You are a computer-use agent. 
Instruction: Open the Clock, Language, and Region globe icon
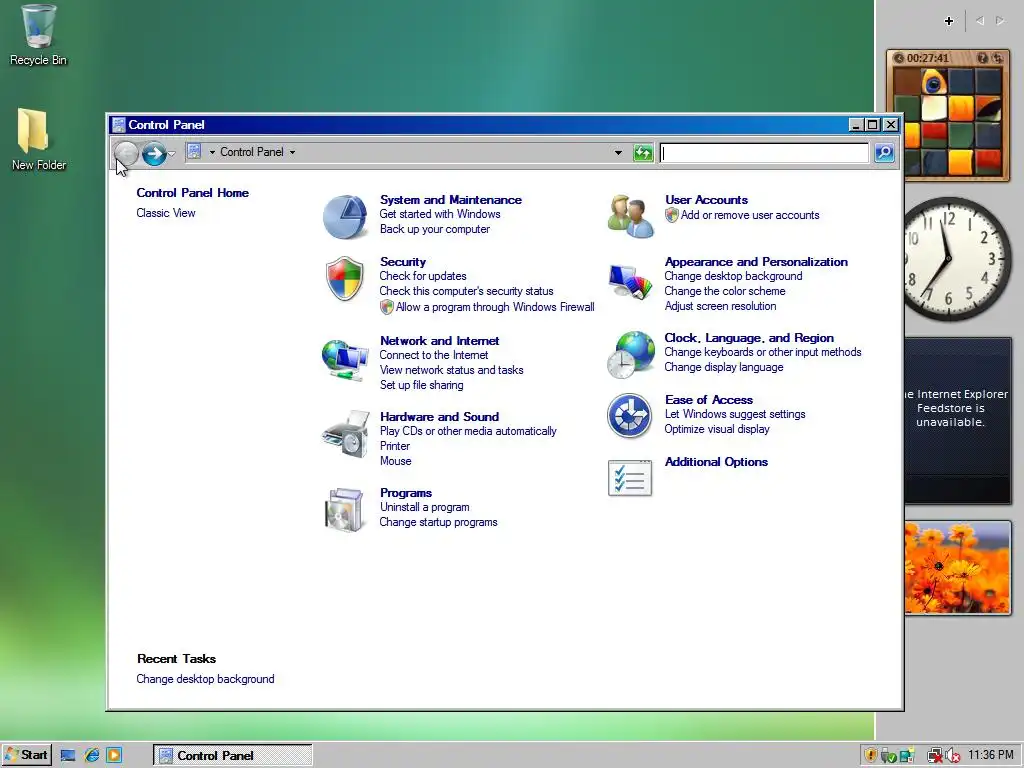pos(630,355)
